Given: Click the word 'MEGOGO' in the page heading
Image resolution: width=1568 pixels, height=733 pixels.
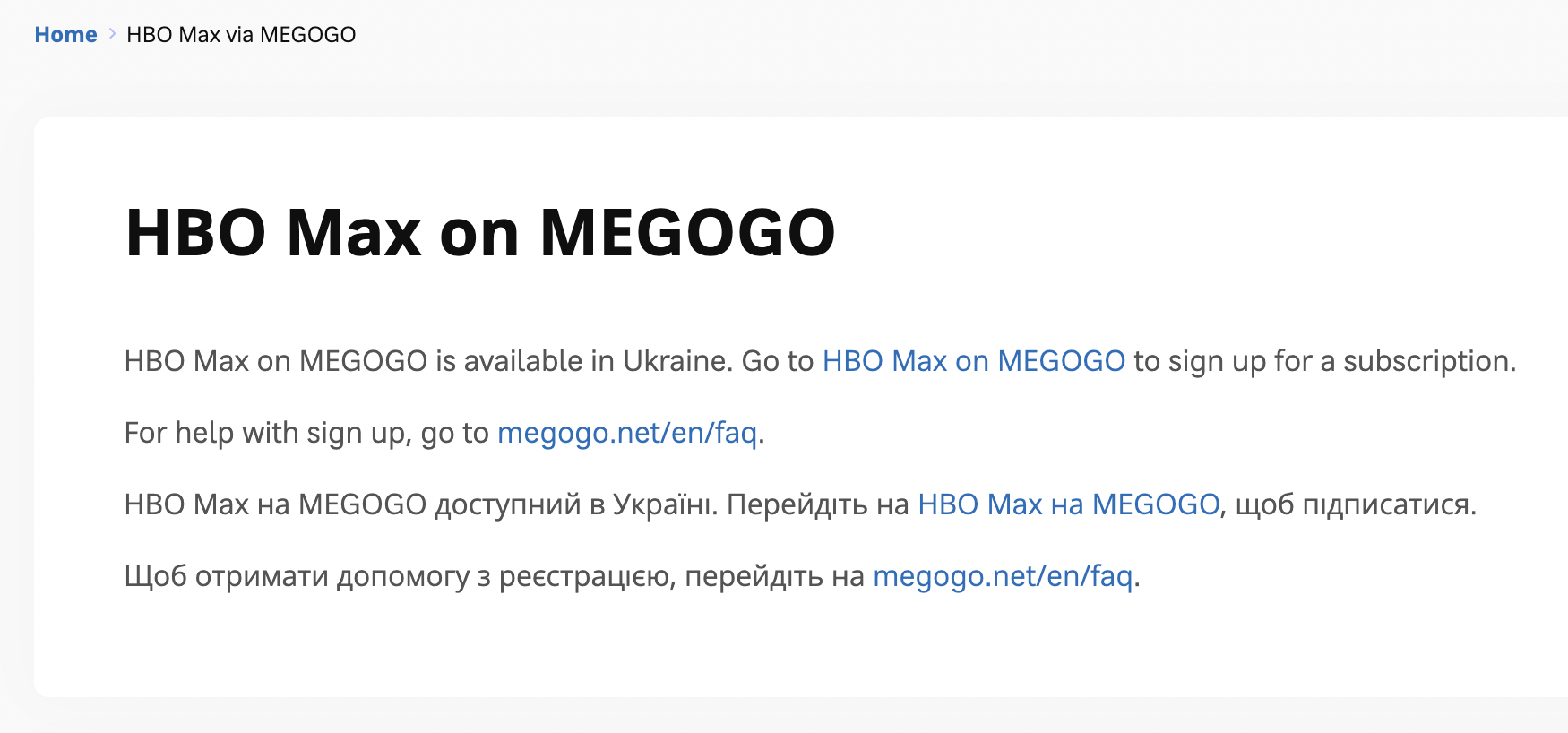Looking at the screenshot, I should (687, 233).
